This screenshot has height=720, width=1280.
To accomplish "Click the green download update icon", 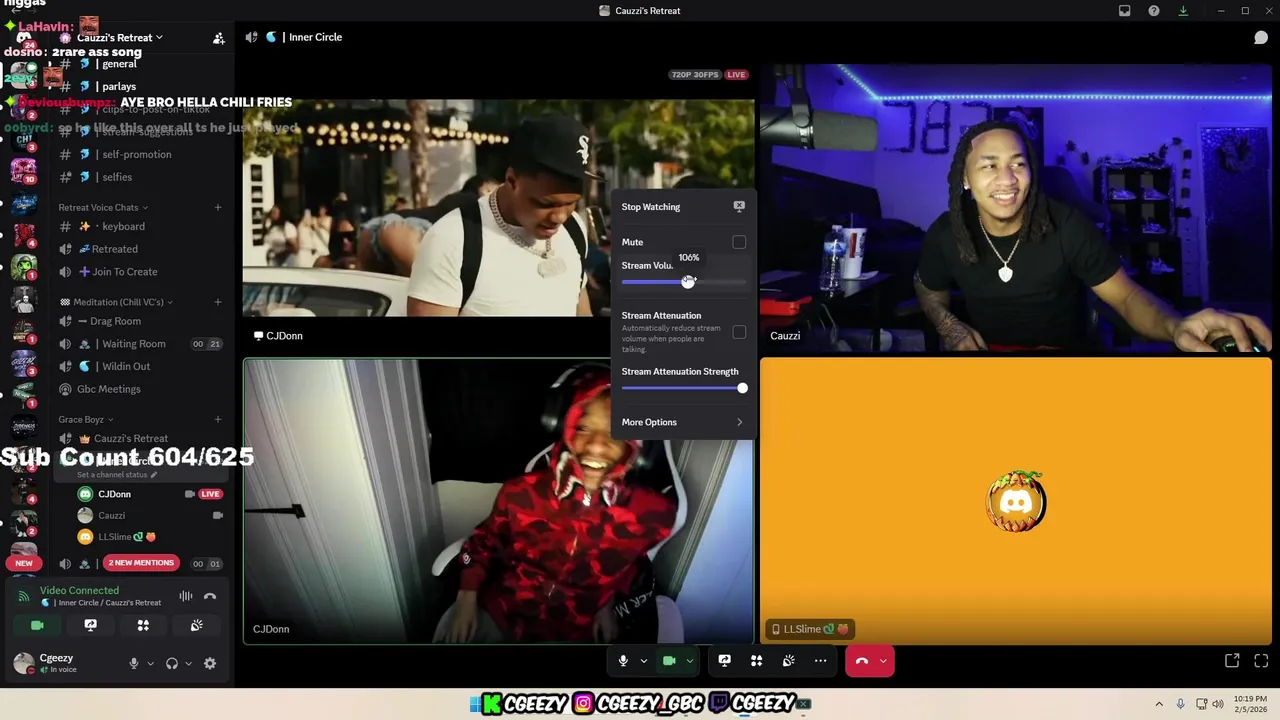I will [1183, 11].
